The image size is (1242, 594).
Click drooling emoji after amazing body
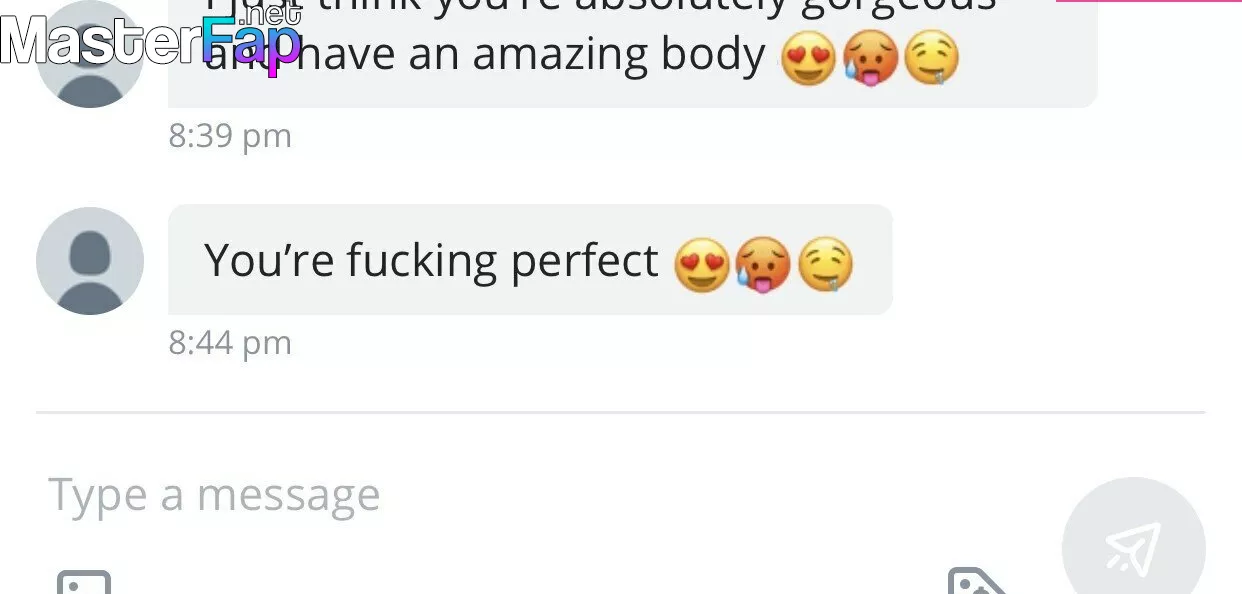pyautogui.click(x=931, y=58)
